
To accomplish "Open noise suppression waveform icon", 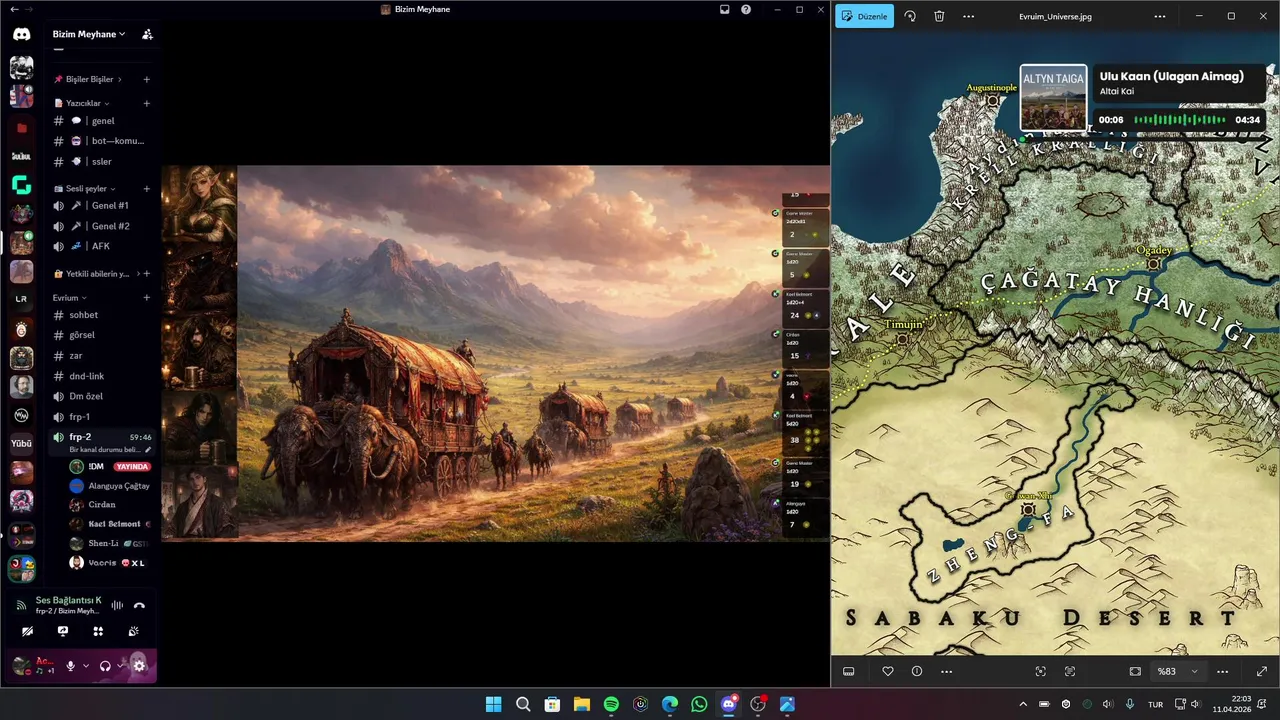I will 117,605.
